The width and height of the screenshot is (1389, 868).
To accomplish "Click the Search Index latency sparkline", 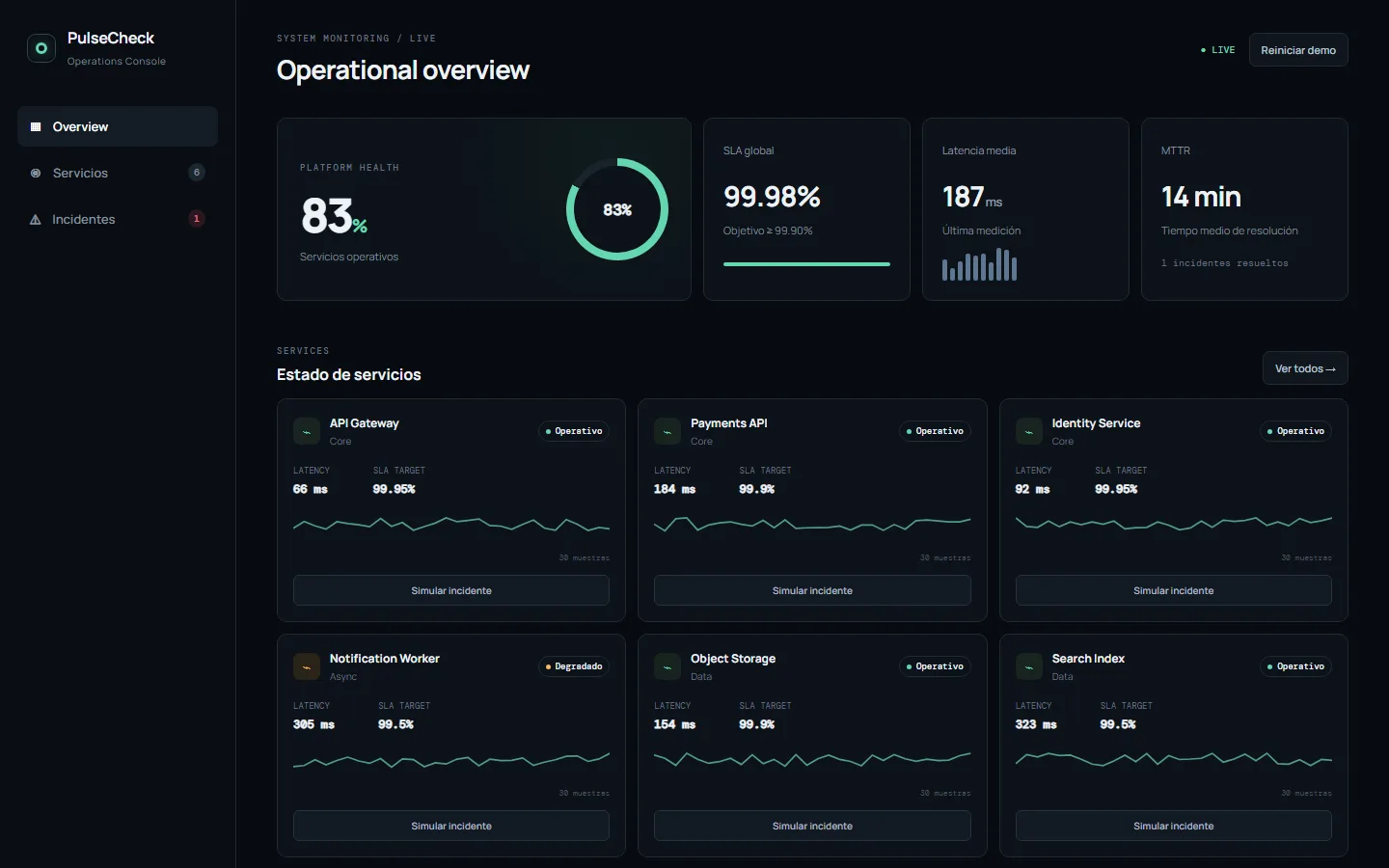I will click(1174, 759).
